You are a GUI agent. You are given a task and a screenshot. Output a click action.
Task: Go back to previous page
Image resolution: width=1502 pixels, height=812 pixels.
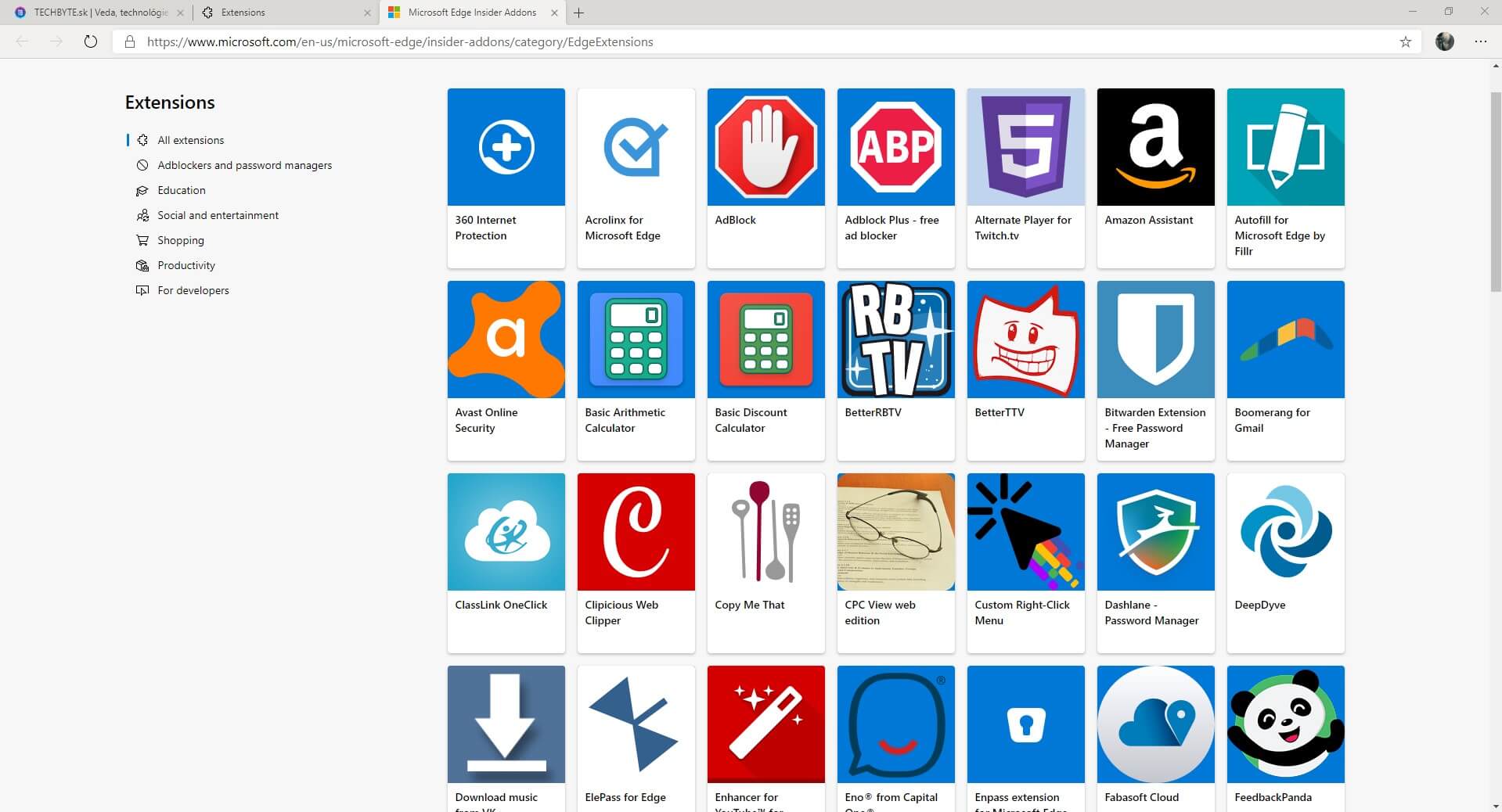tap(22, 41)
